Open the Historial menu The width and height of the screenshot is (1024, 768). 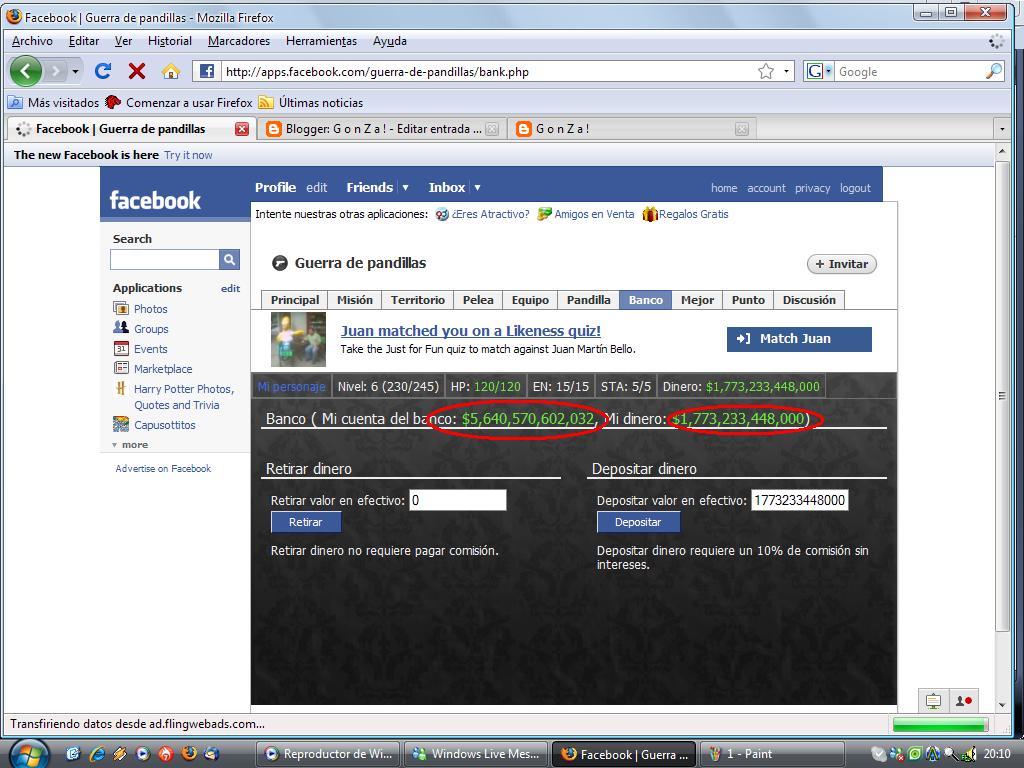tap(170, 41)
